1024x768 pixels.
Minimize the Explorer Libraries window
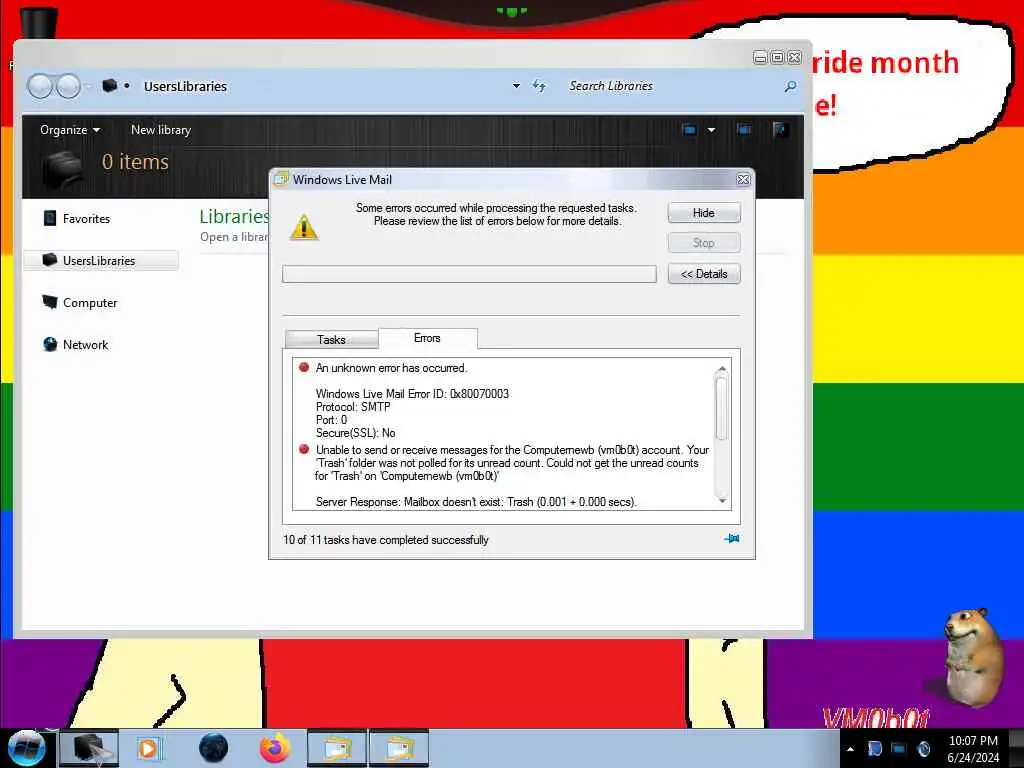click(x=760, y=57)
